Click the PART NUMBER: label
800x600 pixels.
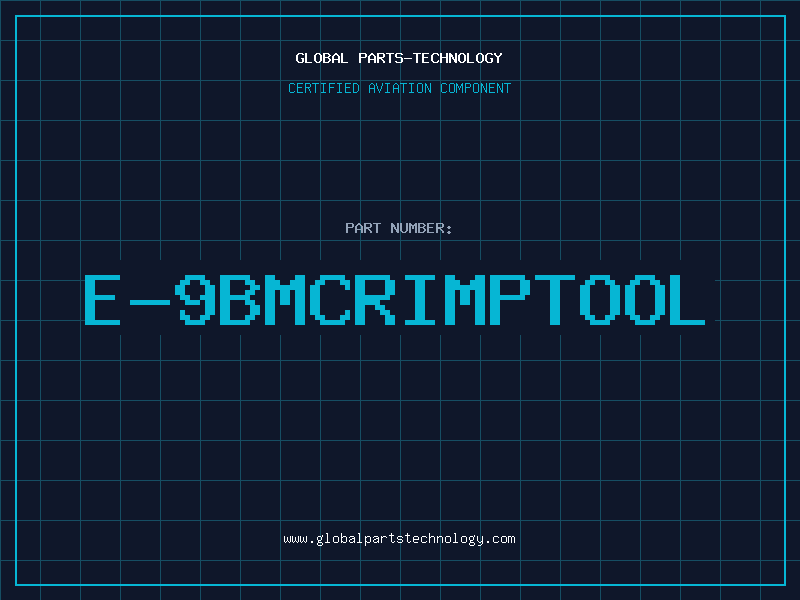pyautogui.click(x=399, y=228)
